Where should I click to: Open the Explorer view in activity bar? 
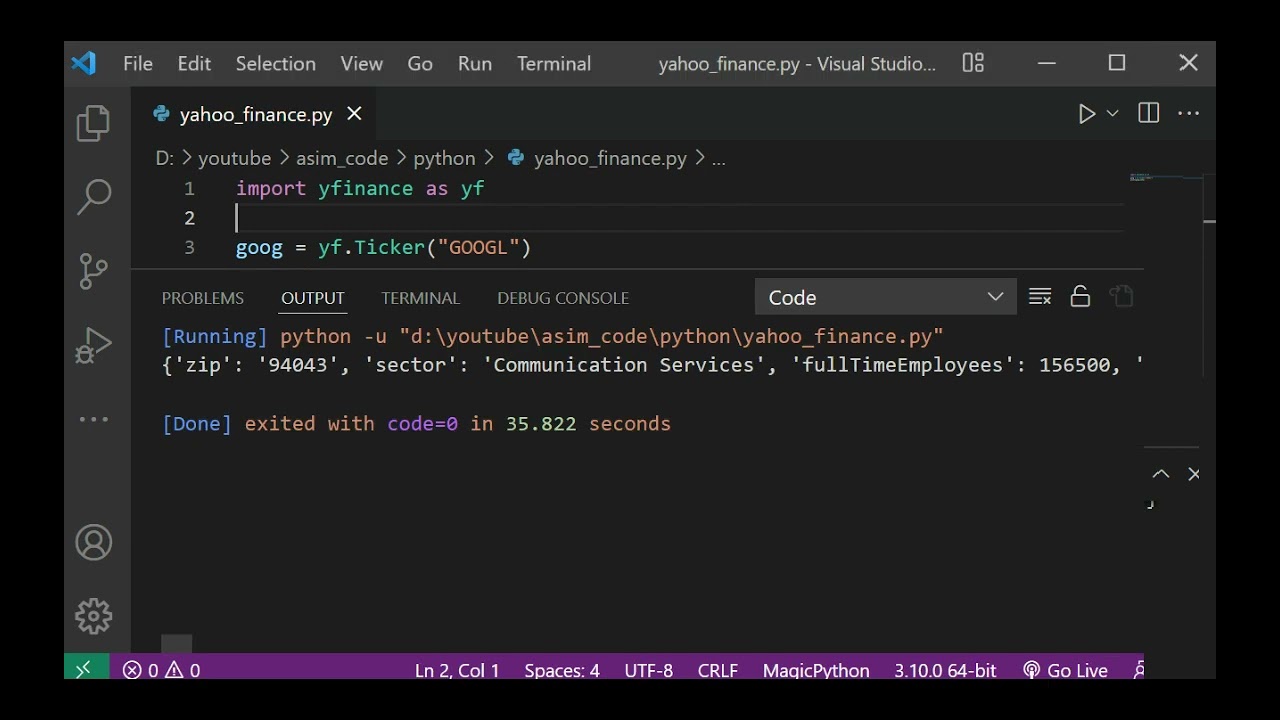(94, 123)
